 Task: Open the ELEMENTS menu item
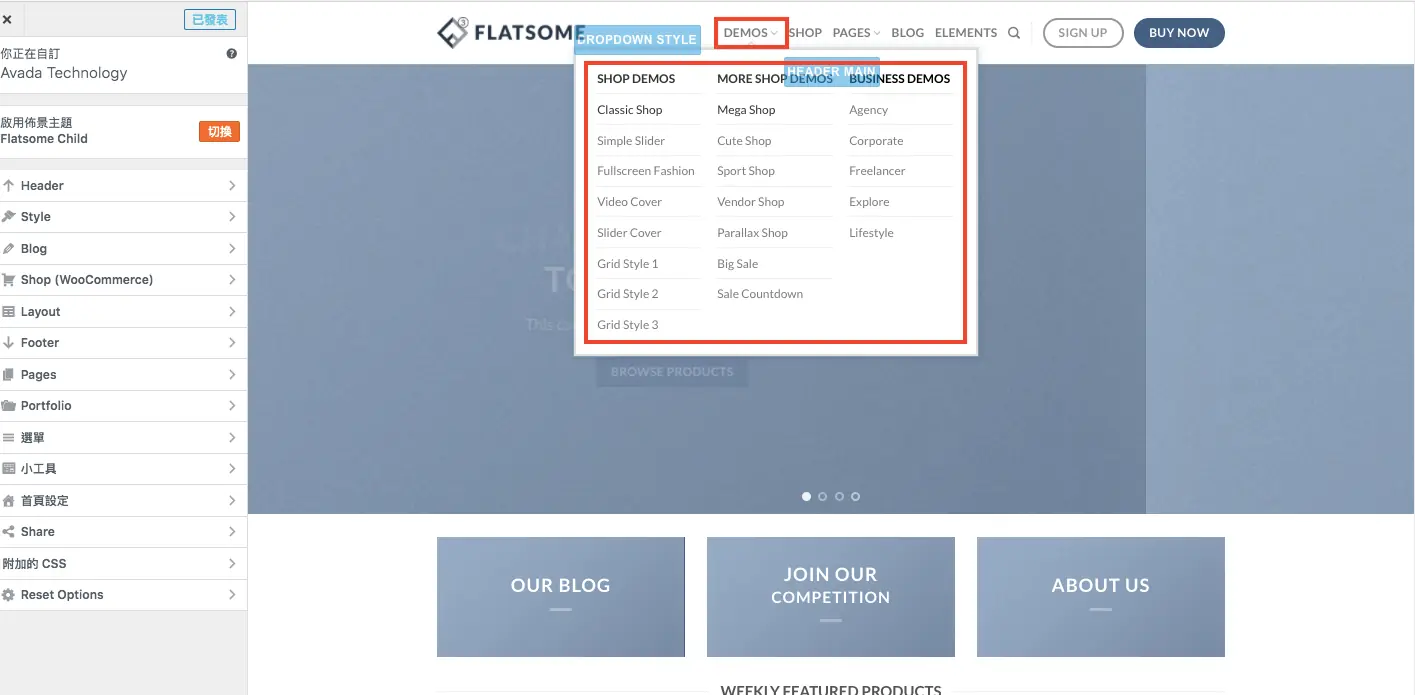(x=966, y=33)
